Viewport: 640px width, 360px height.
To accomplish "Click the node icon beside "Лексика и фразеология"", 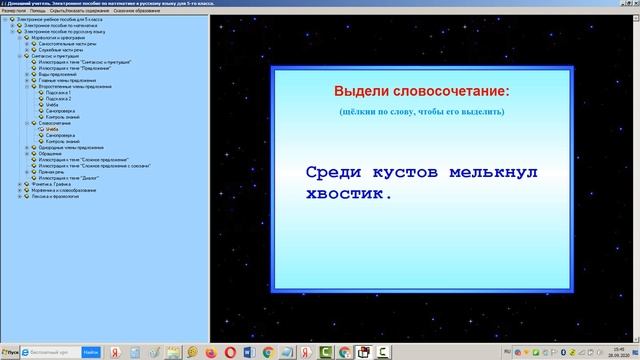I will (27, 196).
